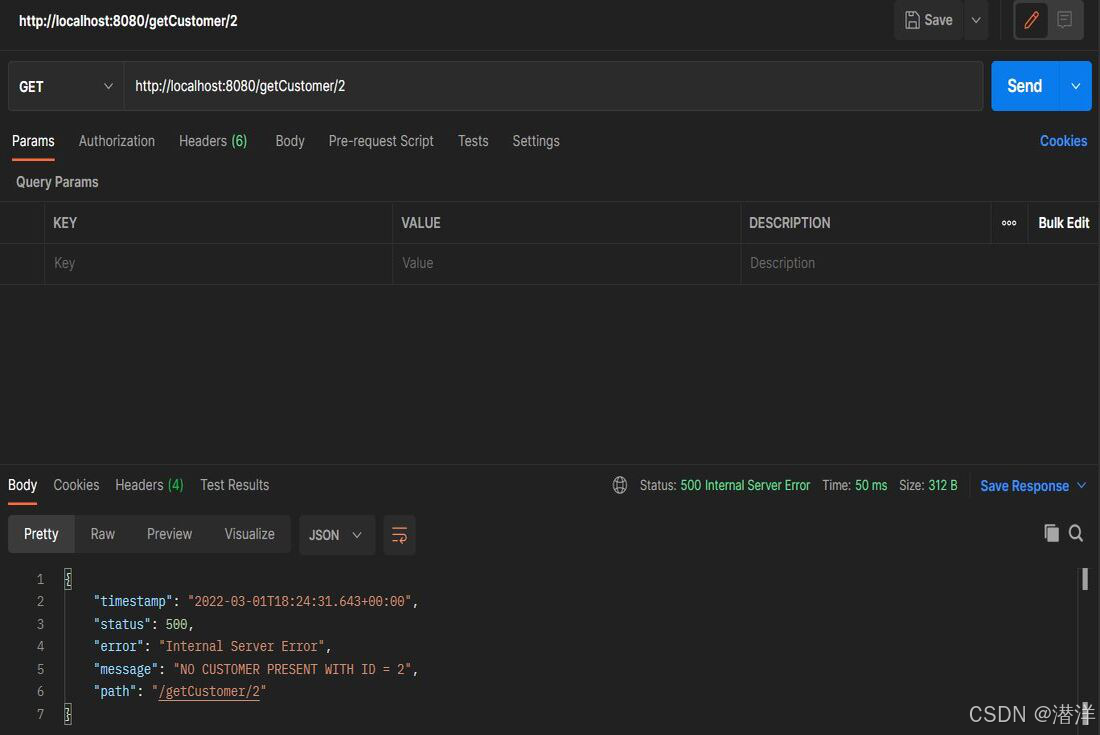Collapse JSON object at line 1 brace
The width and height of the screenshot is (1100, 735).
[x=68, y=579]
